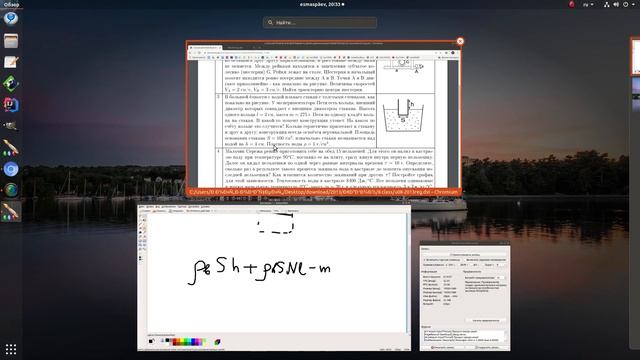This screenshot has width=640, height=360.
Task: Click the 'Обзор' activities button
Action: pos(11,4)
